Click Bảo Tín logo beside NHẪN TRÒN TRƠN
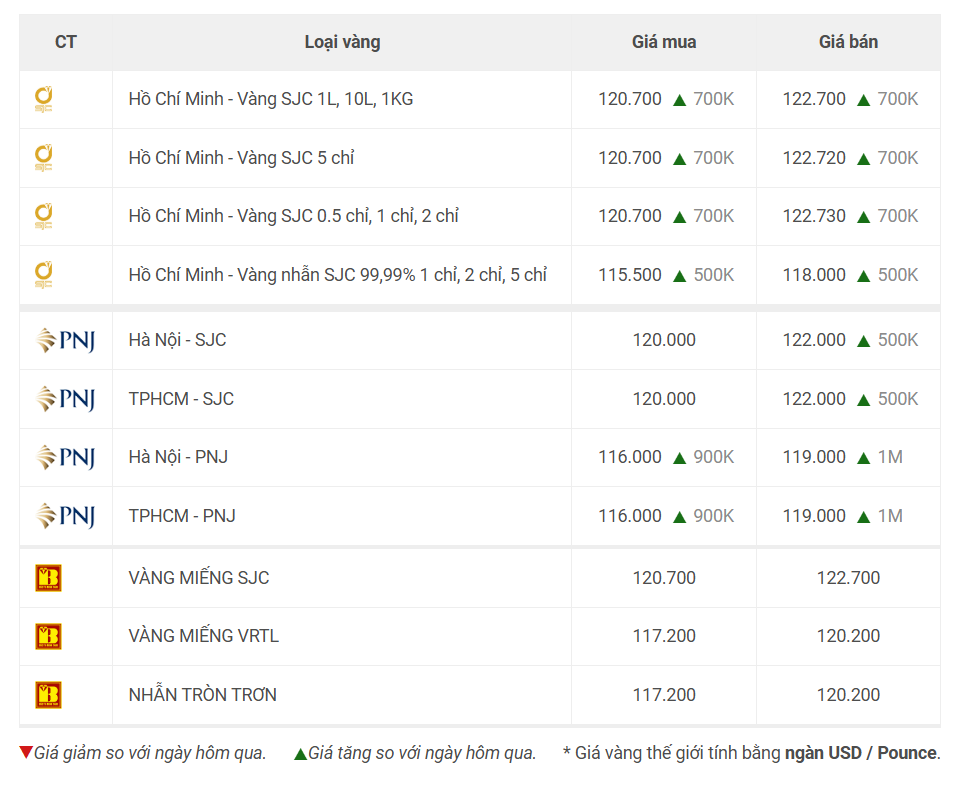964x794 pixels. coord(49,695)
